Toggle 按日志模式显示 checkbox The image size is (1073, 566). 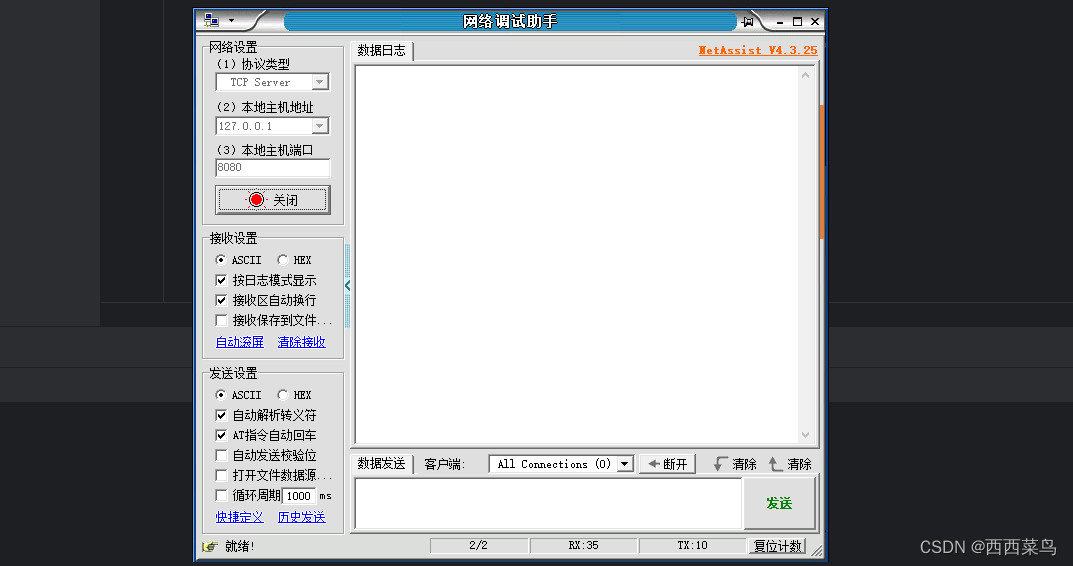[221, 280]
